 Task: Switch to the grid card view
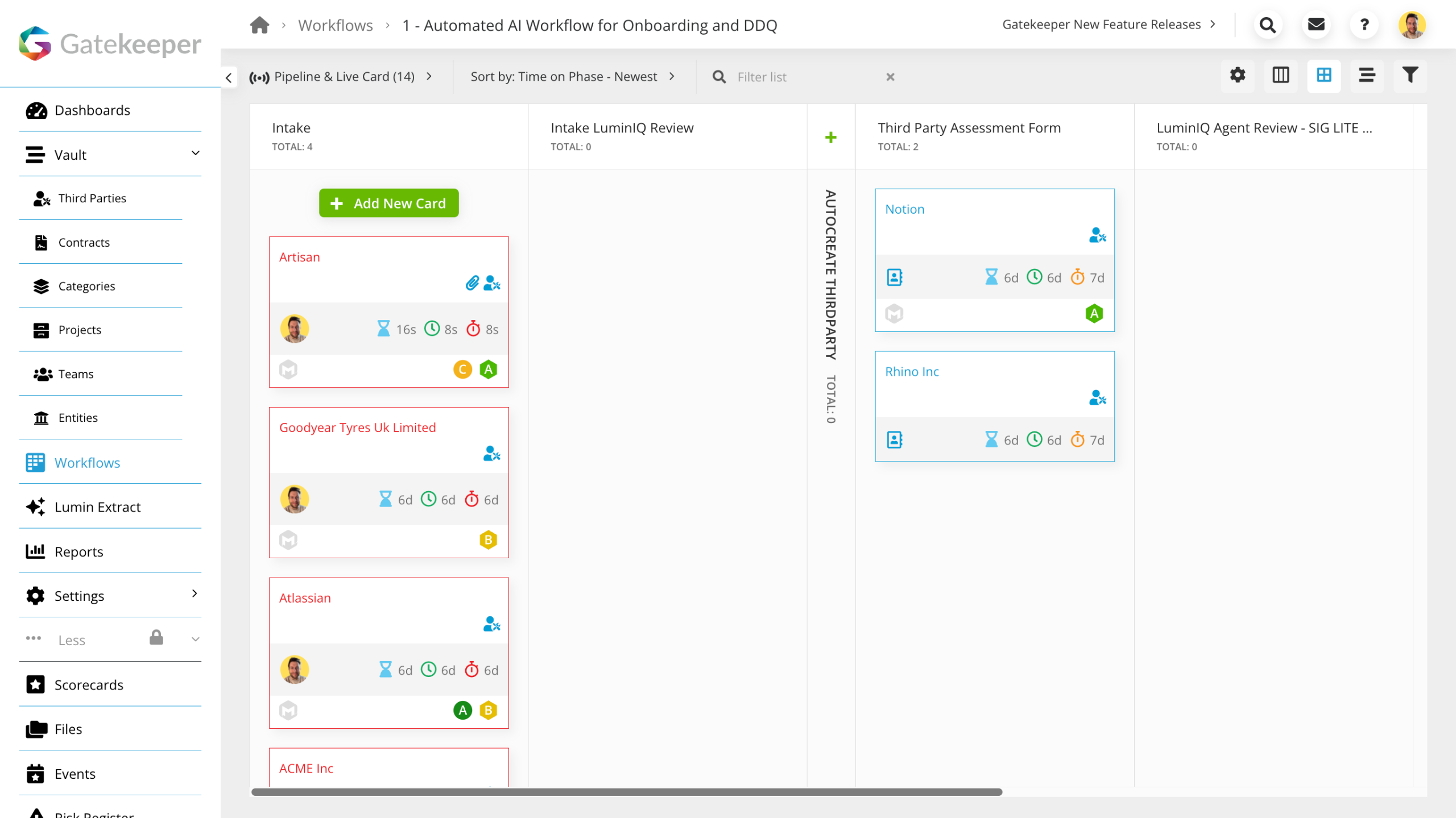click(1323, 75)
